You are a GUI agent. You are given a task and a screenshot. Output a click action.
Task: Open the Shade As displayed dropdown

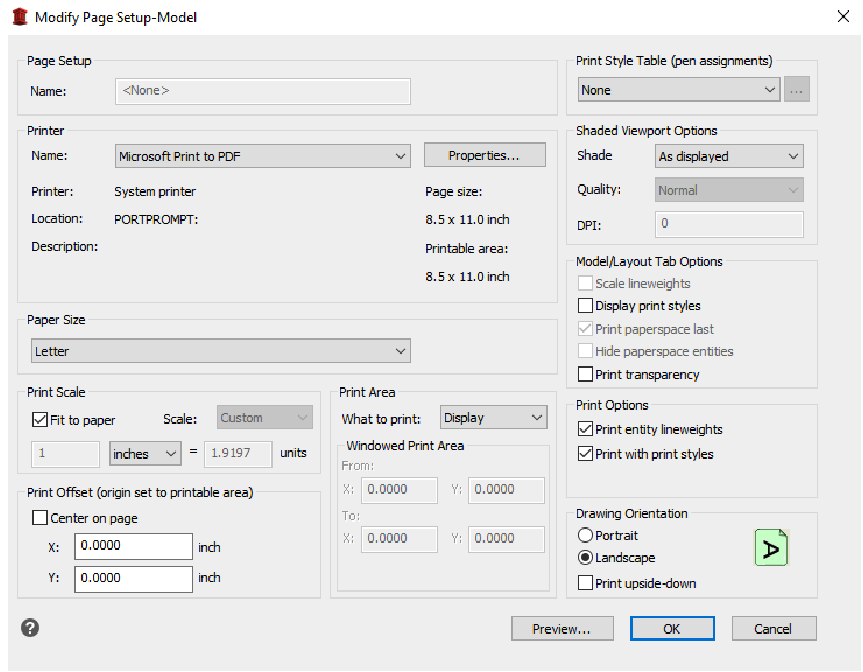coord(729,156)
